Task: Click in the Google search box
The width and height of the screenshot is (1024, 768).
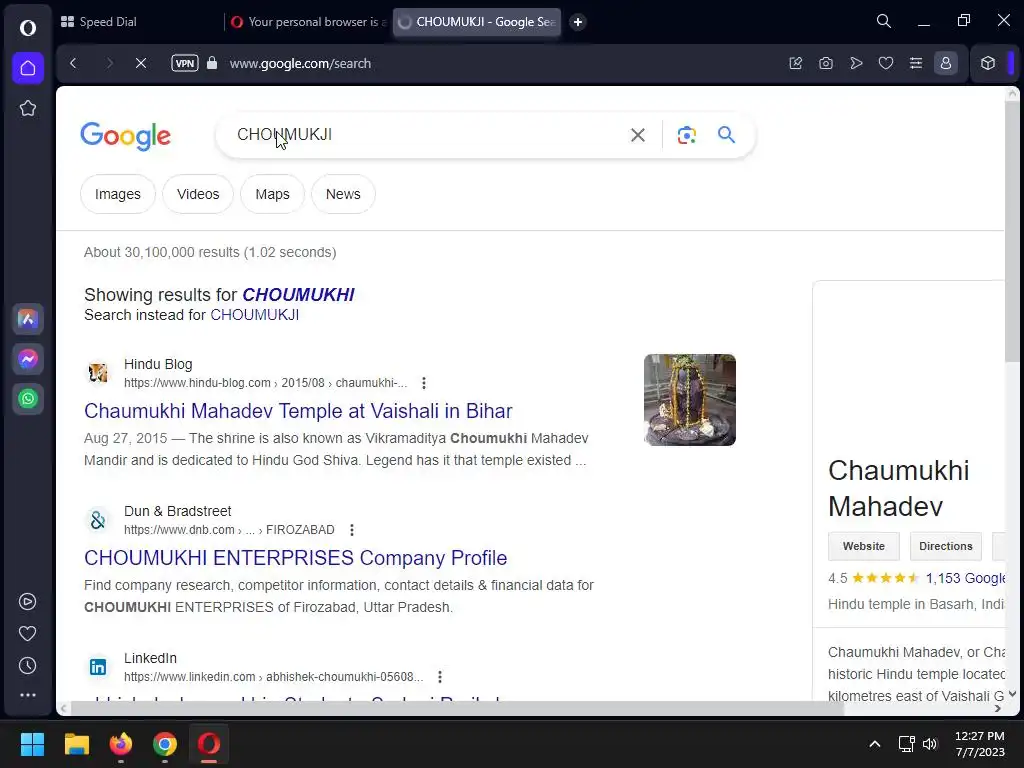Action: 424,135
